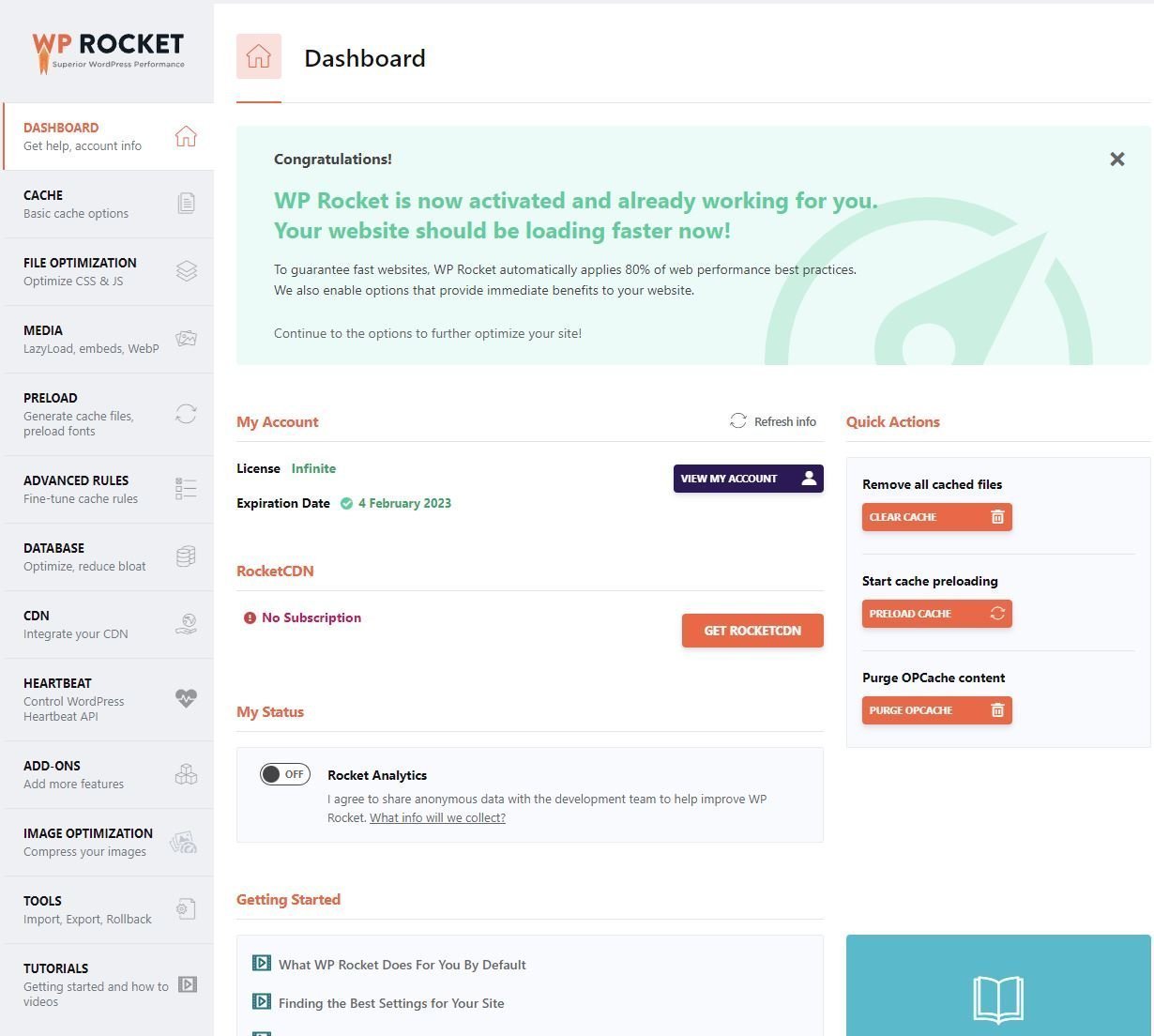Image resolution: width=1154 pixels, height=1036 pixels.
Task: Select the Add-ons menu item
Action: 109,774
